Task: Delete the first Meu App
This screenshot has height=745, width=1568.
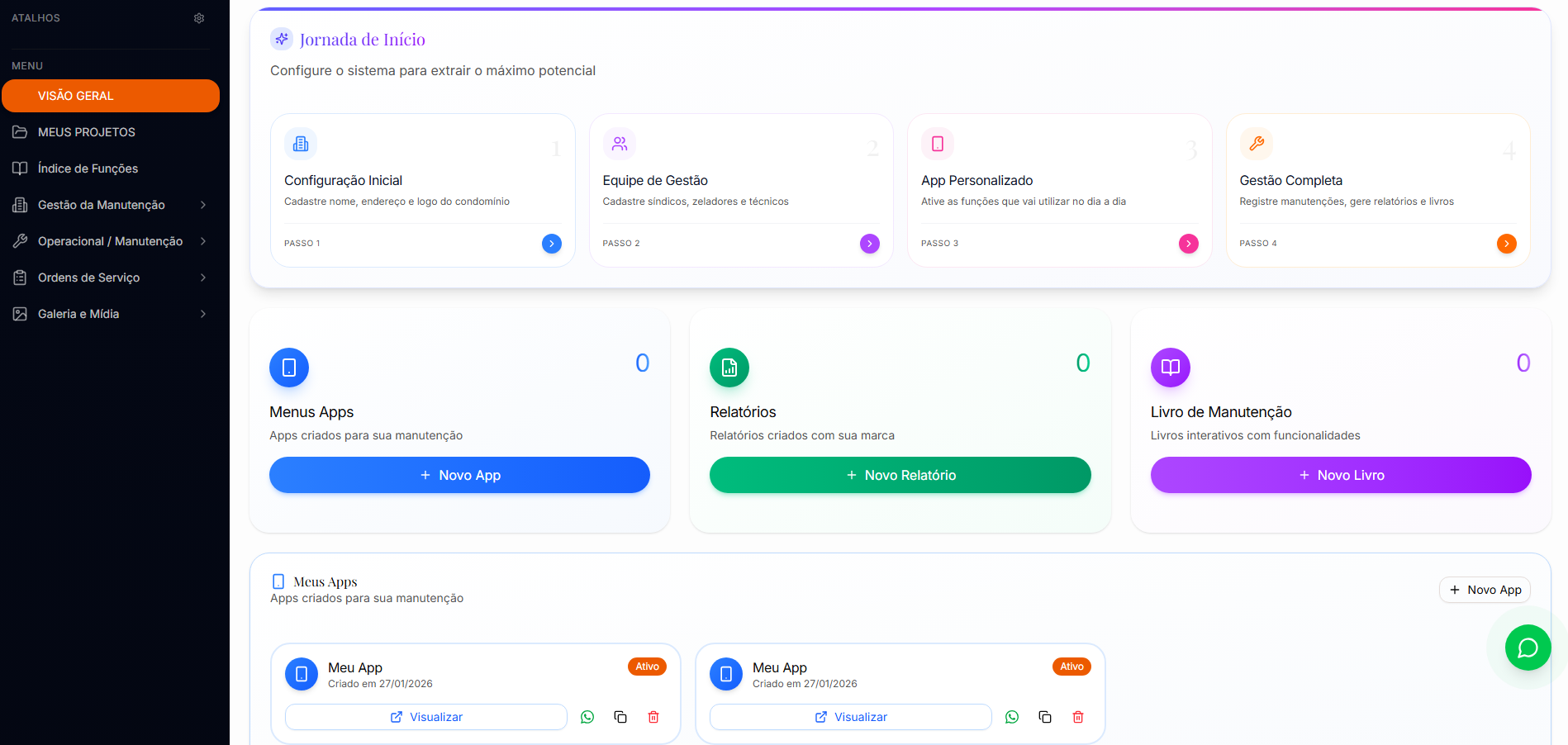Action: click(653, 717)
